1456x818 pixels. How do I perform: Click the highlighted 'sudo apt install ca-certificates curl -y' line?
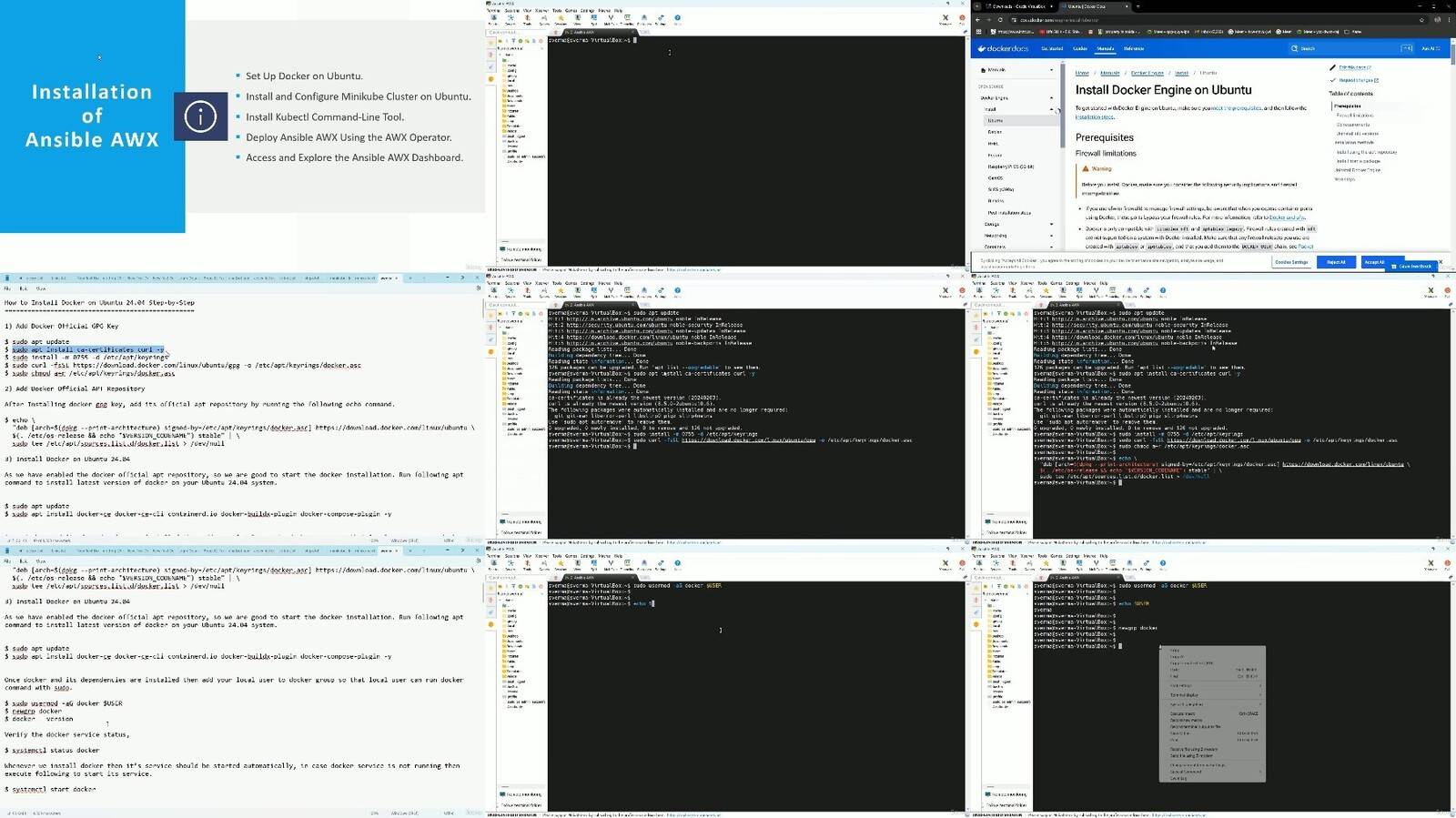coord(87,349)
